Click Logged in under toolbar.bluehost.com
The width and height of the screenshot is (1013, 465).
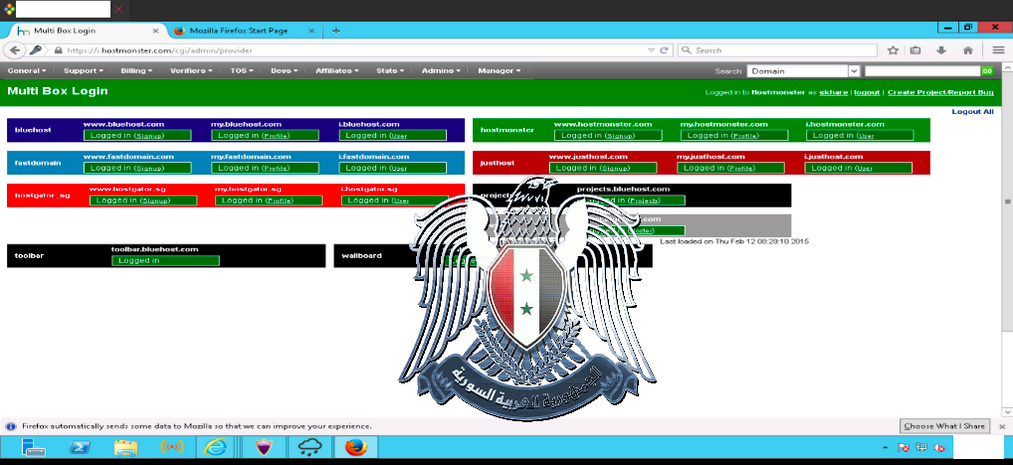(x=165, y=261)
